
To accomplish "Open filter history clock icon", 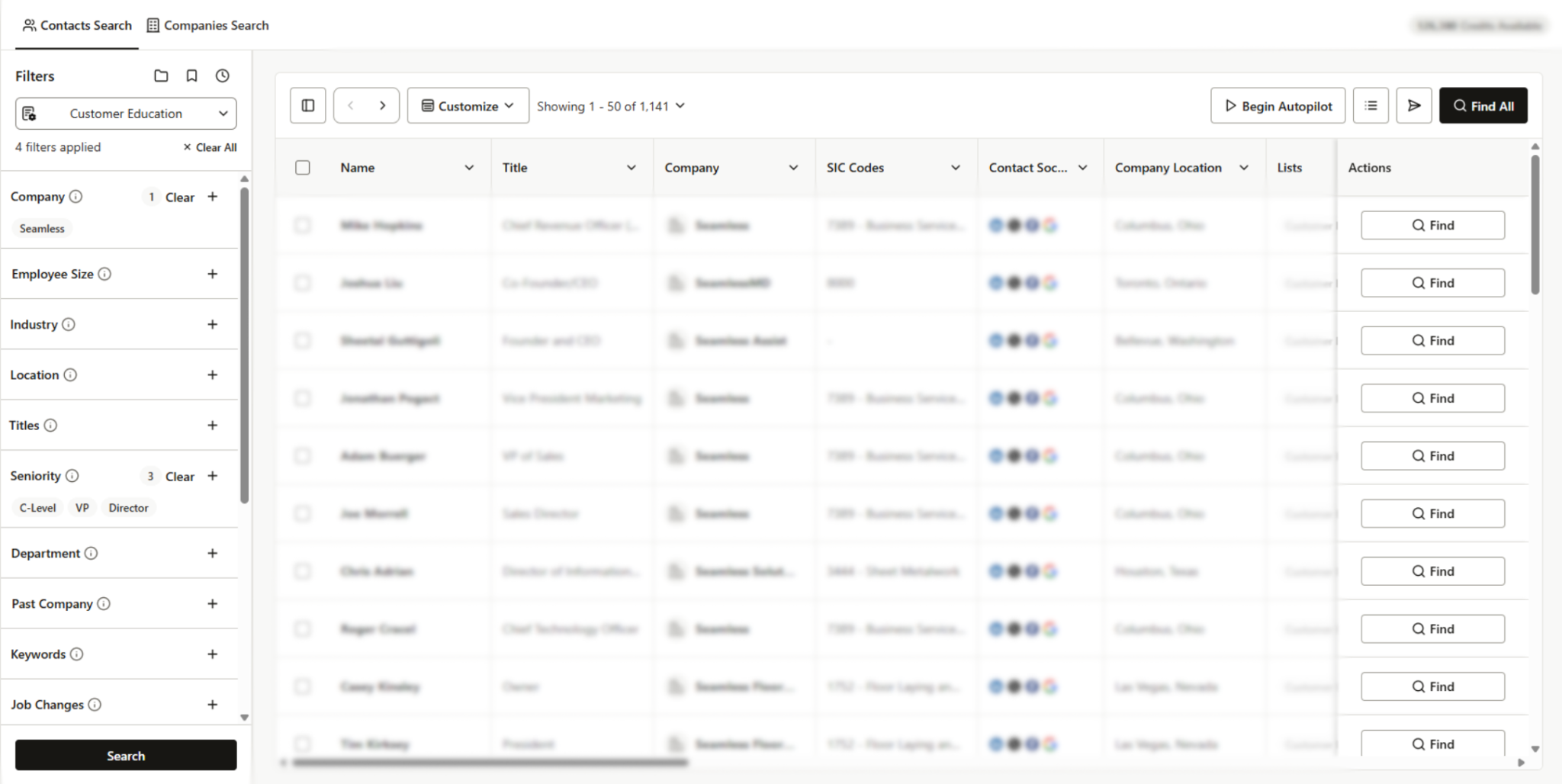I will (x=222, y=76).
